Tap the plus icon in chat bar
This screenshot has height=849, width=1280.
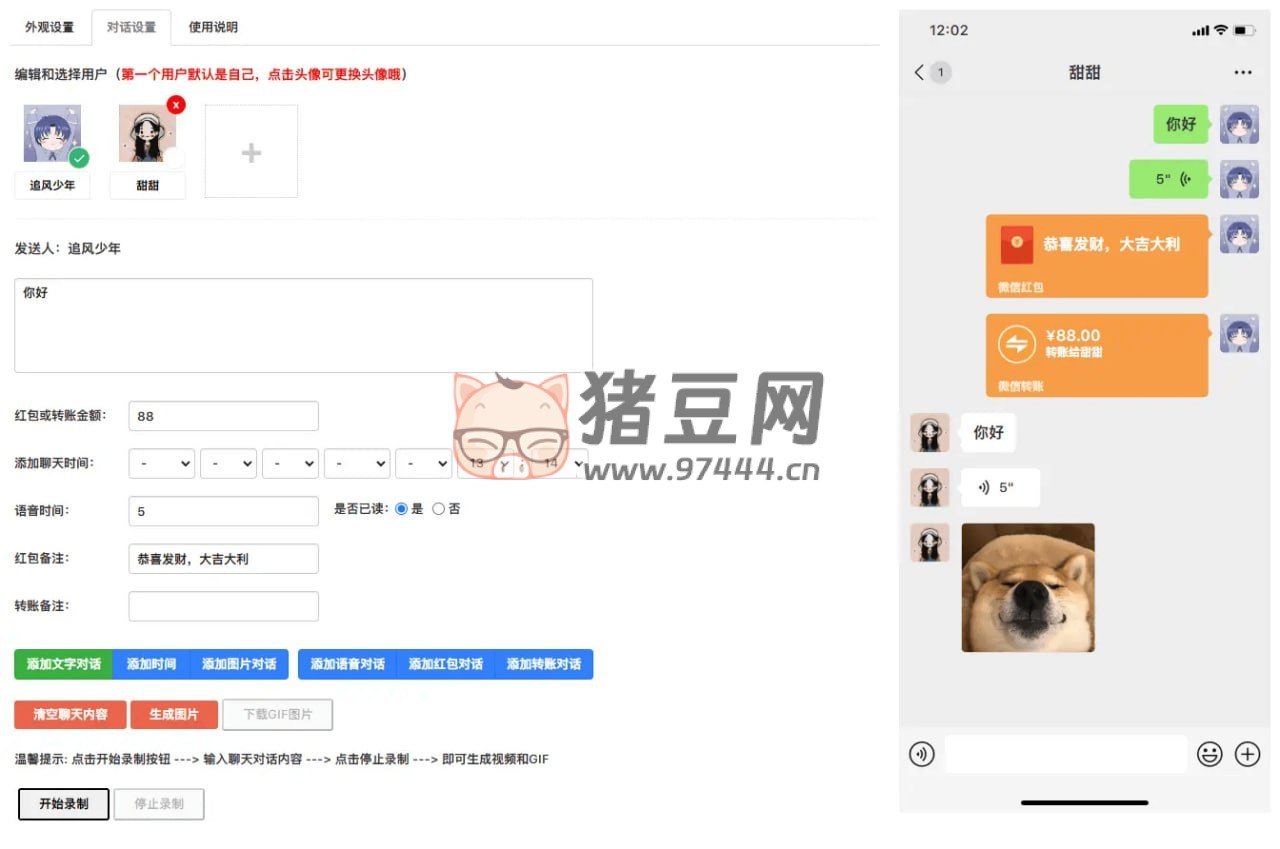(x=1247, y=754)
